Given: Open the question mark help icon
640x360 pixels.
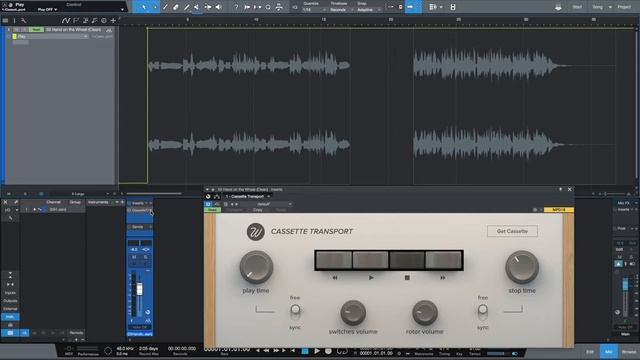Looking at the screenshot, I should (236, 7).
